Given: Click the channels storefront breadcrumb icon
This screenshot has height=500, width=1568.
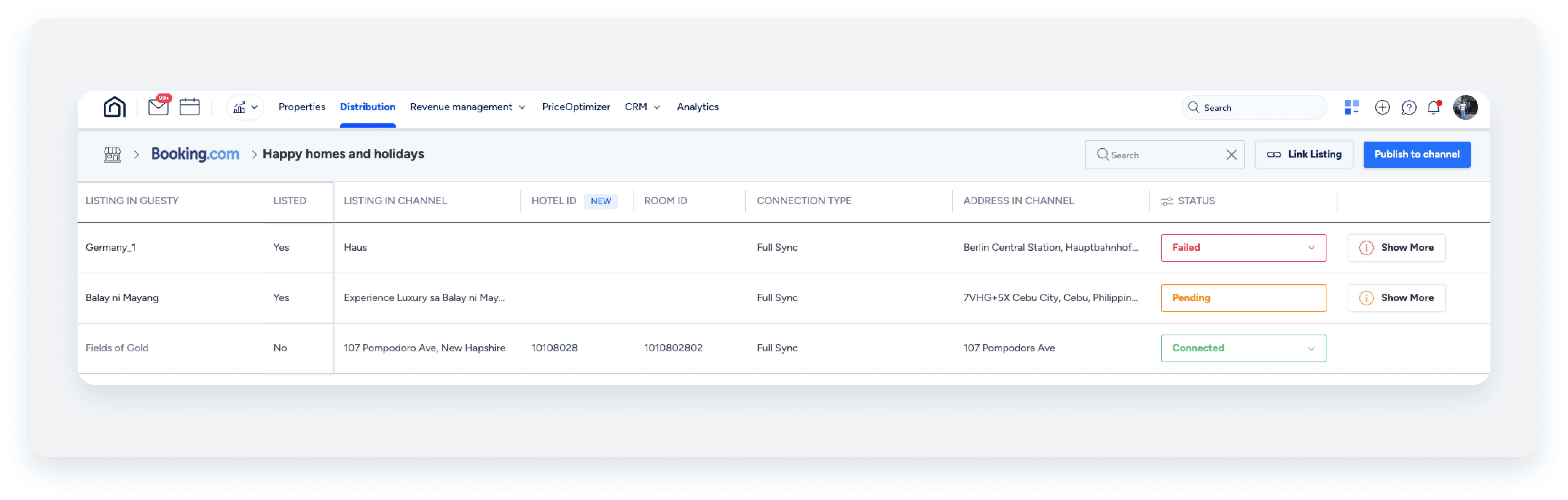Looking at the screenshot, I should click(113, 155).
